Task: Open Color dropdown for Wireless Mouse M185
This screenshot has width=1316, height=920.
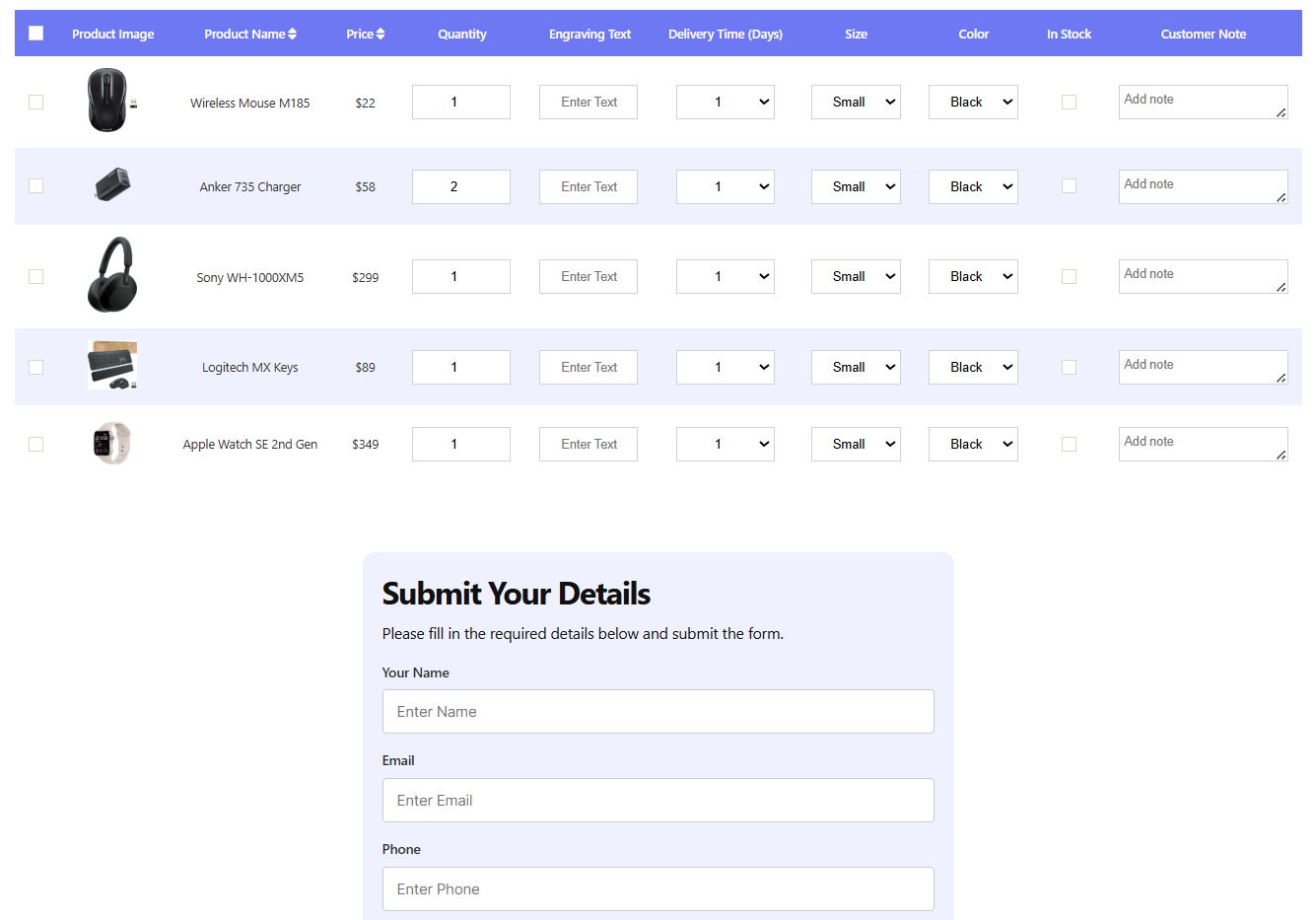Action: 973,102
